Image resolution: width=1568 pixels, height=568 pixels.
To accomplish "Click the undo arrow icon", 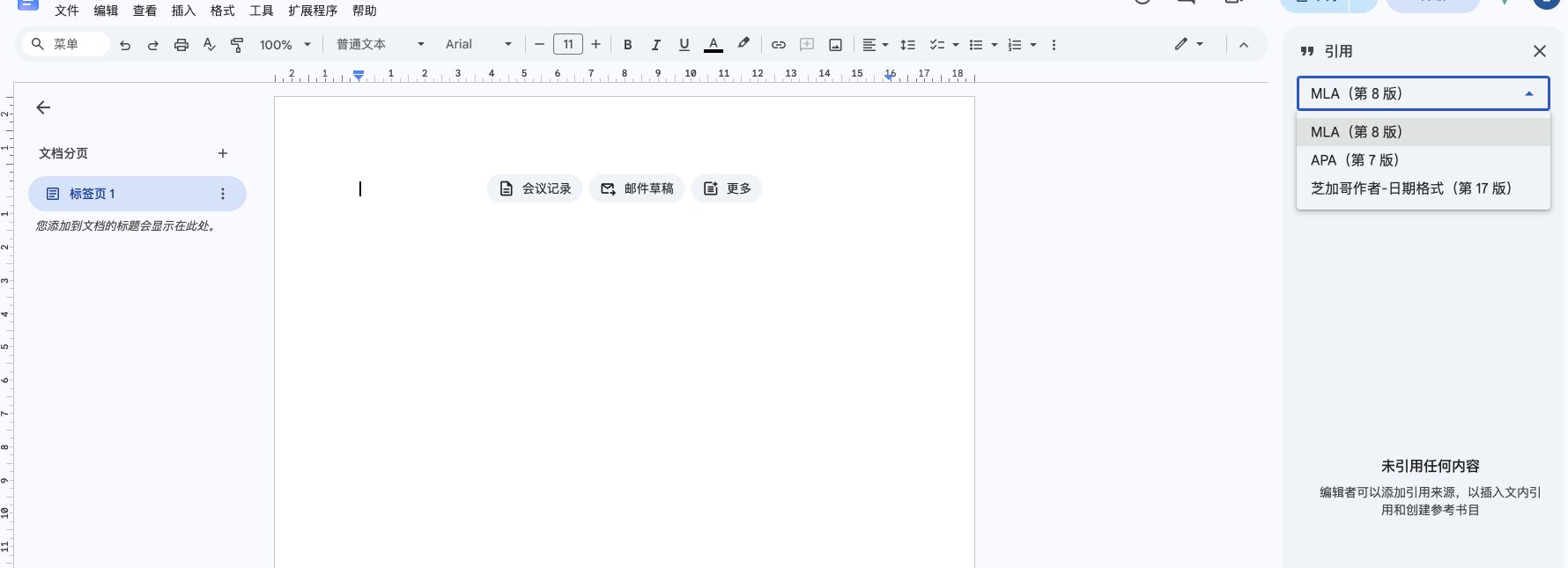I will (x=125, y=45).
